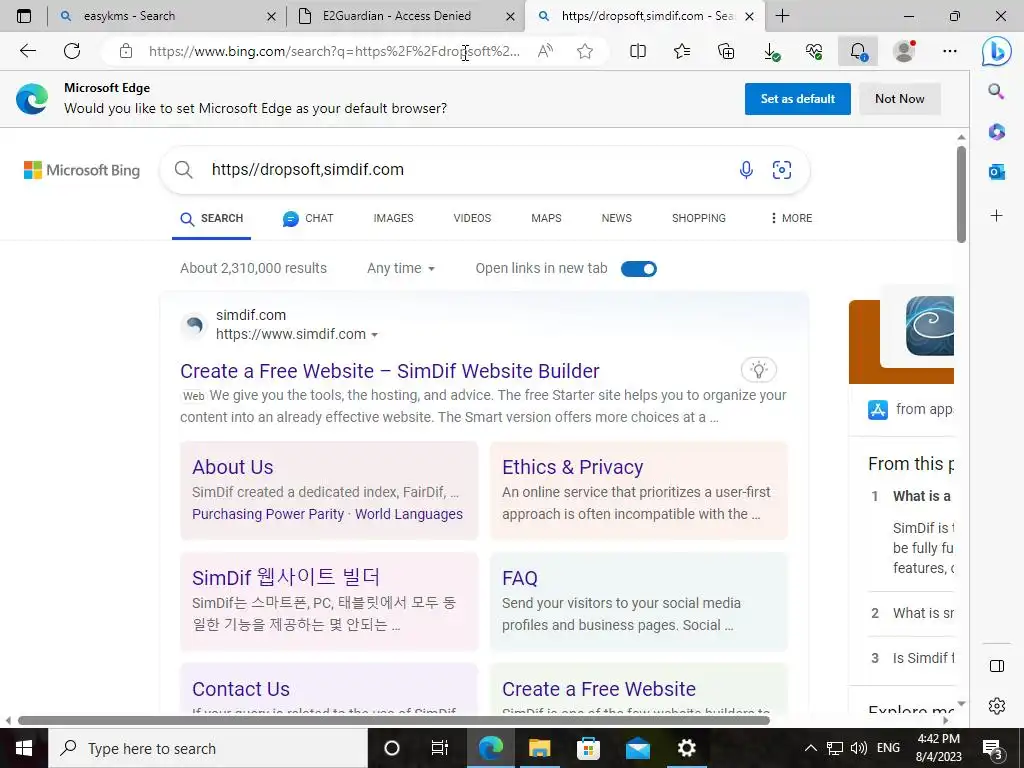Open Collections icon in toolbar
The height and width of the screenshot is (768, 1024).
point(726,51)
